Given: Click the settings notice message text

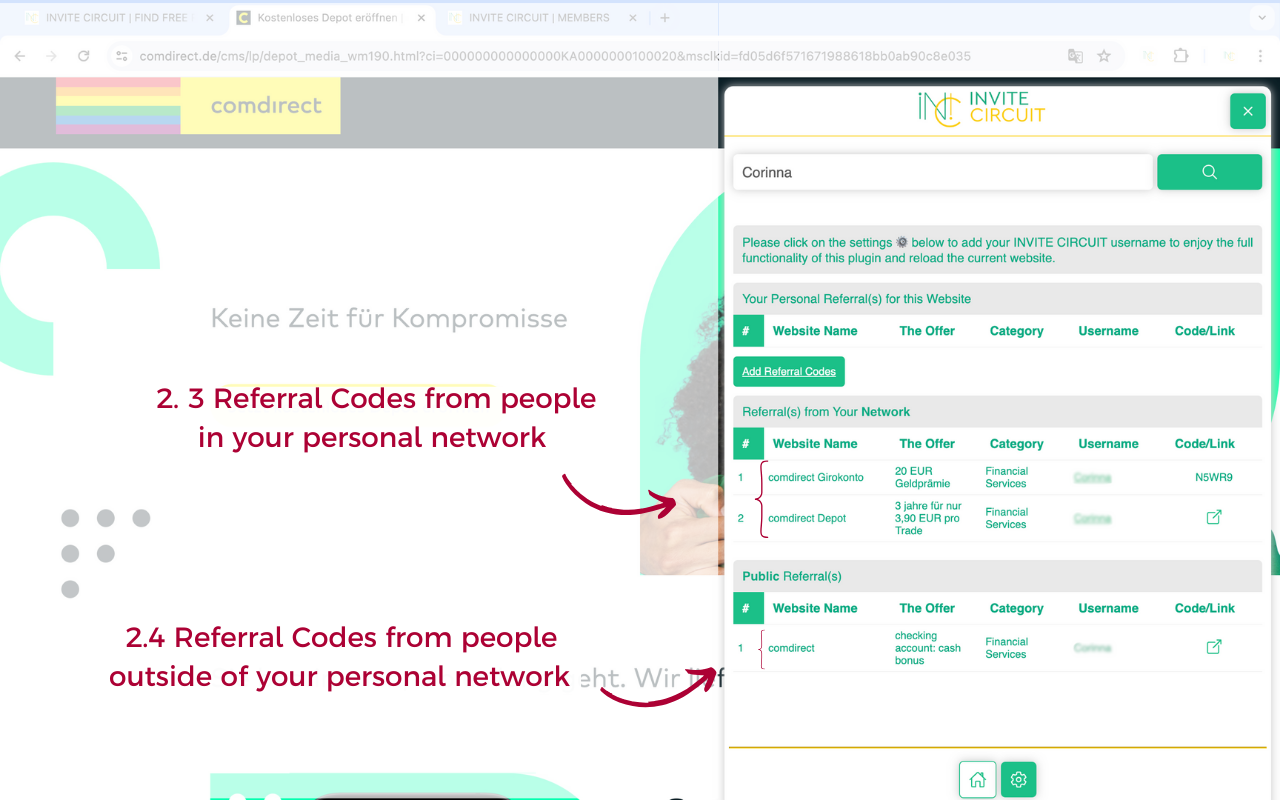Looking at the screenshot, I should [997, 250].
